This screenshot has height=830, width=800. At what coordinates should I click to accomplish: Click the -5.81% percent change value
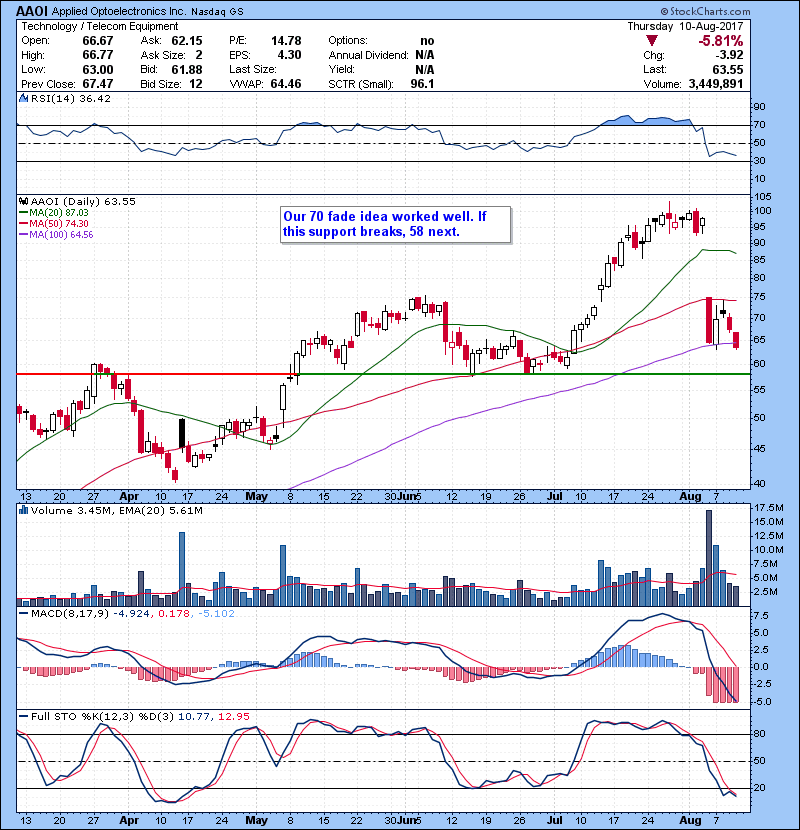point(721,41)
